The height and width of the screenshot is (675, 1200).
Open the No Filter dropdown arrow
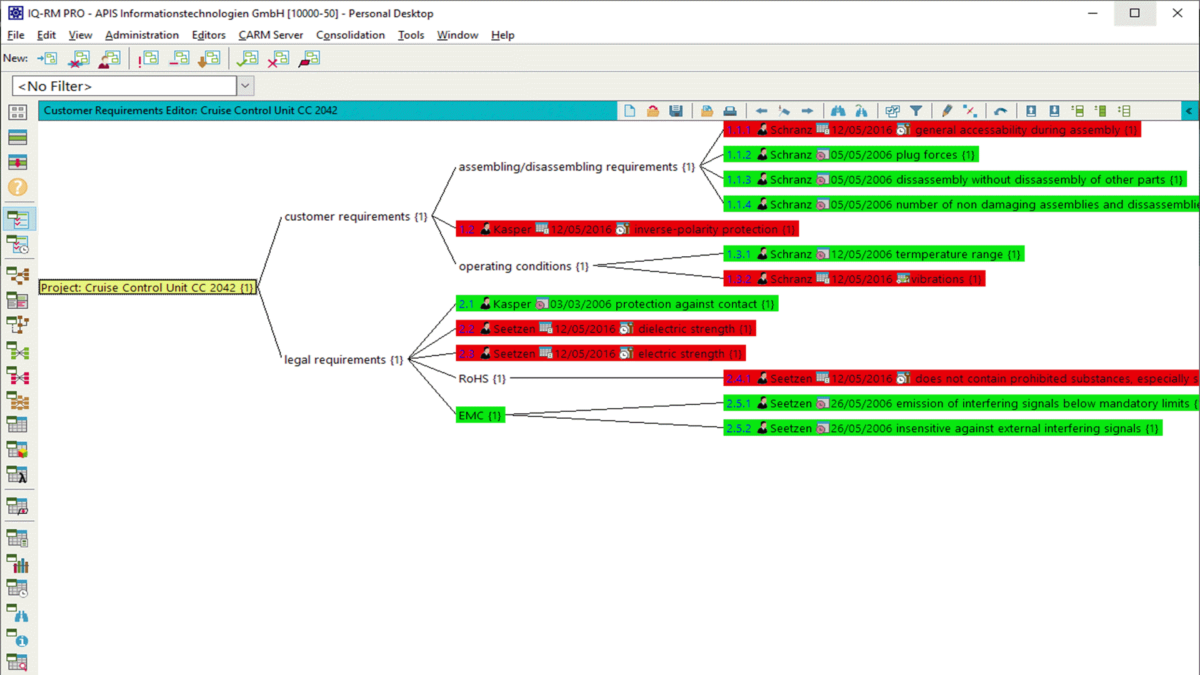click(x=245, y=86)
